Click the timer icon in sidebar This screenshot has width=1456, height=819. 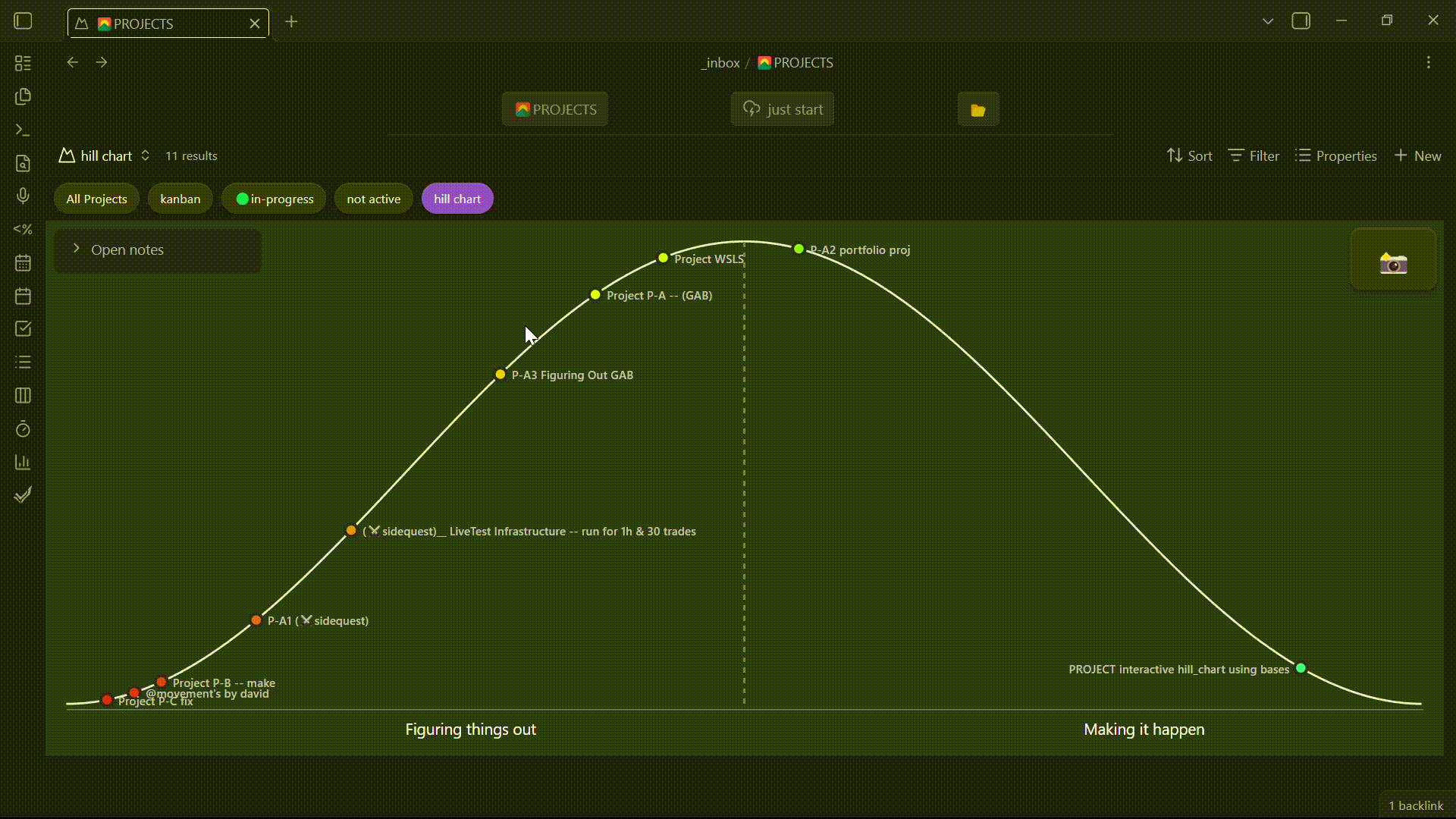pos(23,430)
